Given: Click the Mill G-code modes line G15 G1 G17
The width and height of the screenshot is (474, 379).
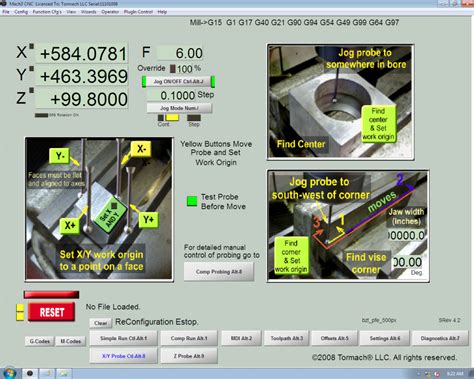Looking at the screenshot, I should (294, 22).
